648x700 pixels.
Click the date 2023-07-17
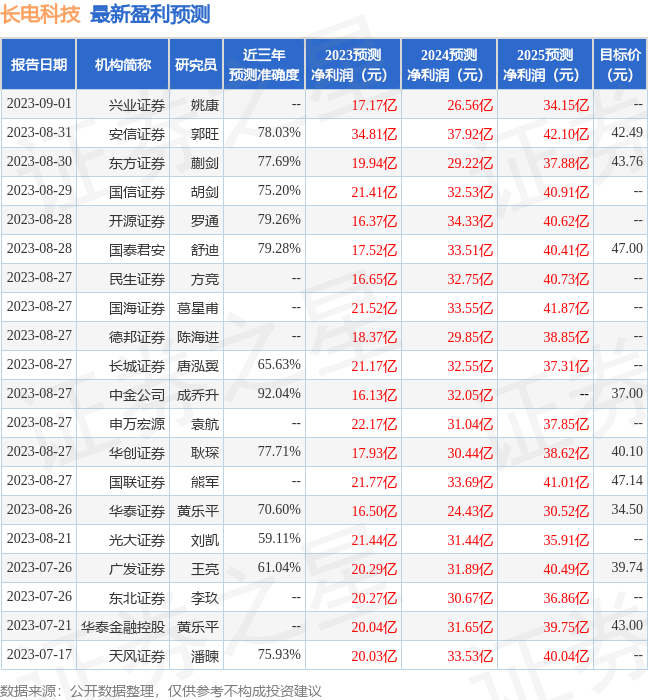click(x=39, y=655)
